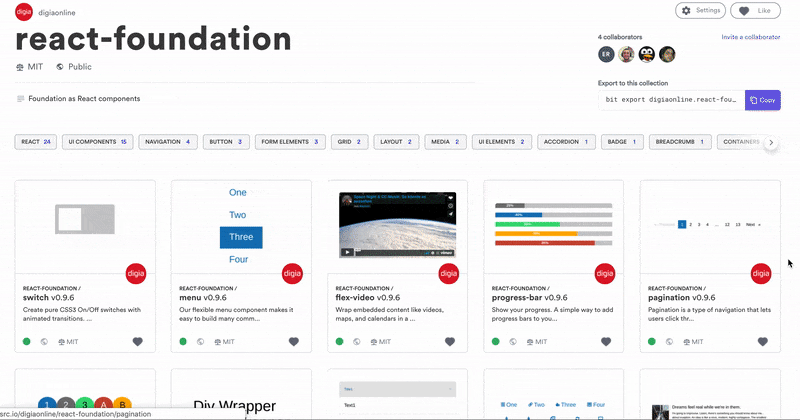The width and height of the screenshot is (800, 420).
Task: Click the first collaborator avatar ER
Action: pyautogui.click(x=606, y=54)
